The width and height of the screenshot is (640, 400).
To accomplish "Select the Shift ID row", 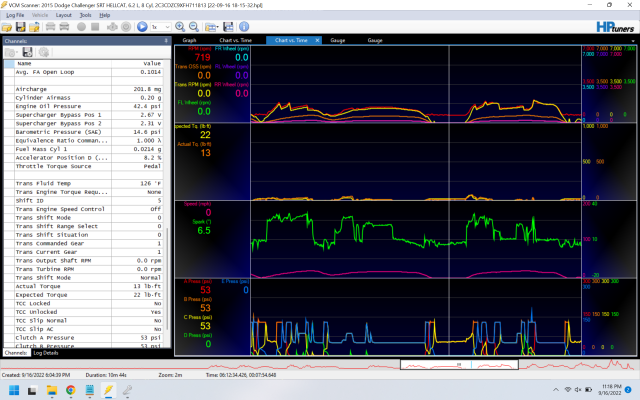I will click(83, 200).
